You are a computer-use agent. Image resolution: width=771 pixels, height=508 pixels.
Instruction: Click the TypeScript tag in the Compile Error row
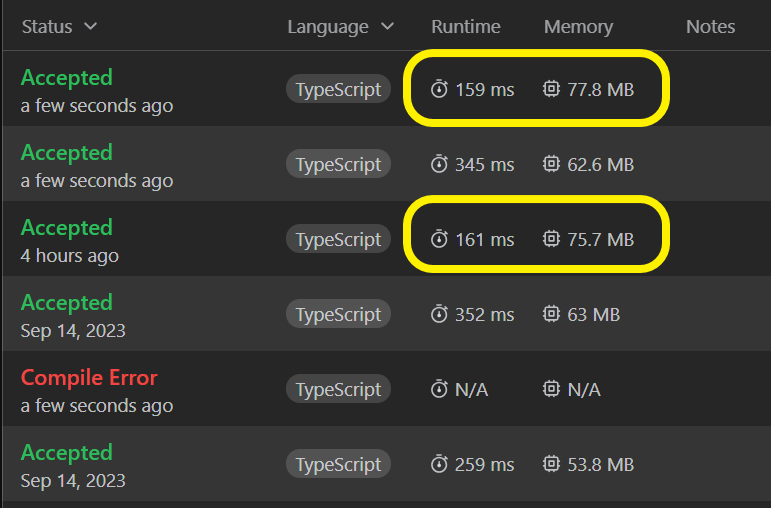pyautogui.click(x=338, y=389)
